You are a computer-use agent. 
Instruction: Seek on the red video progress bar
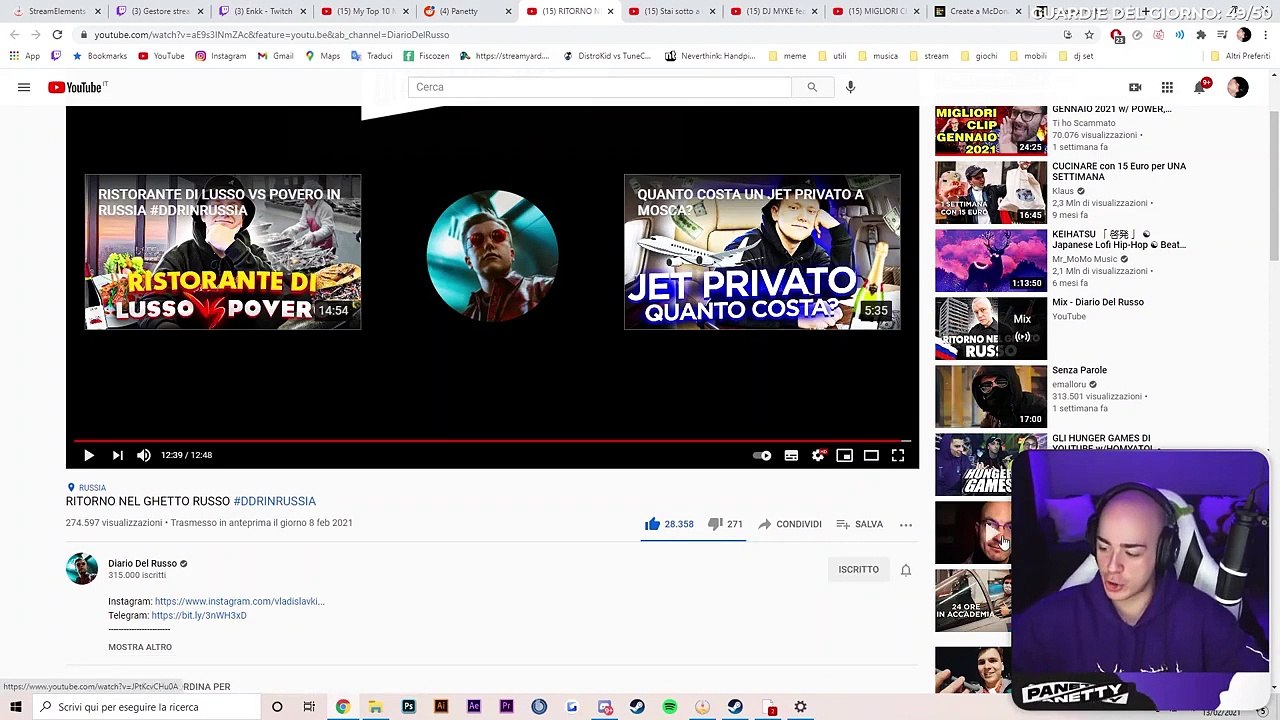[x=492, y=440]
